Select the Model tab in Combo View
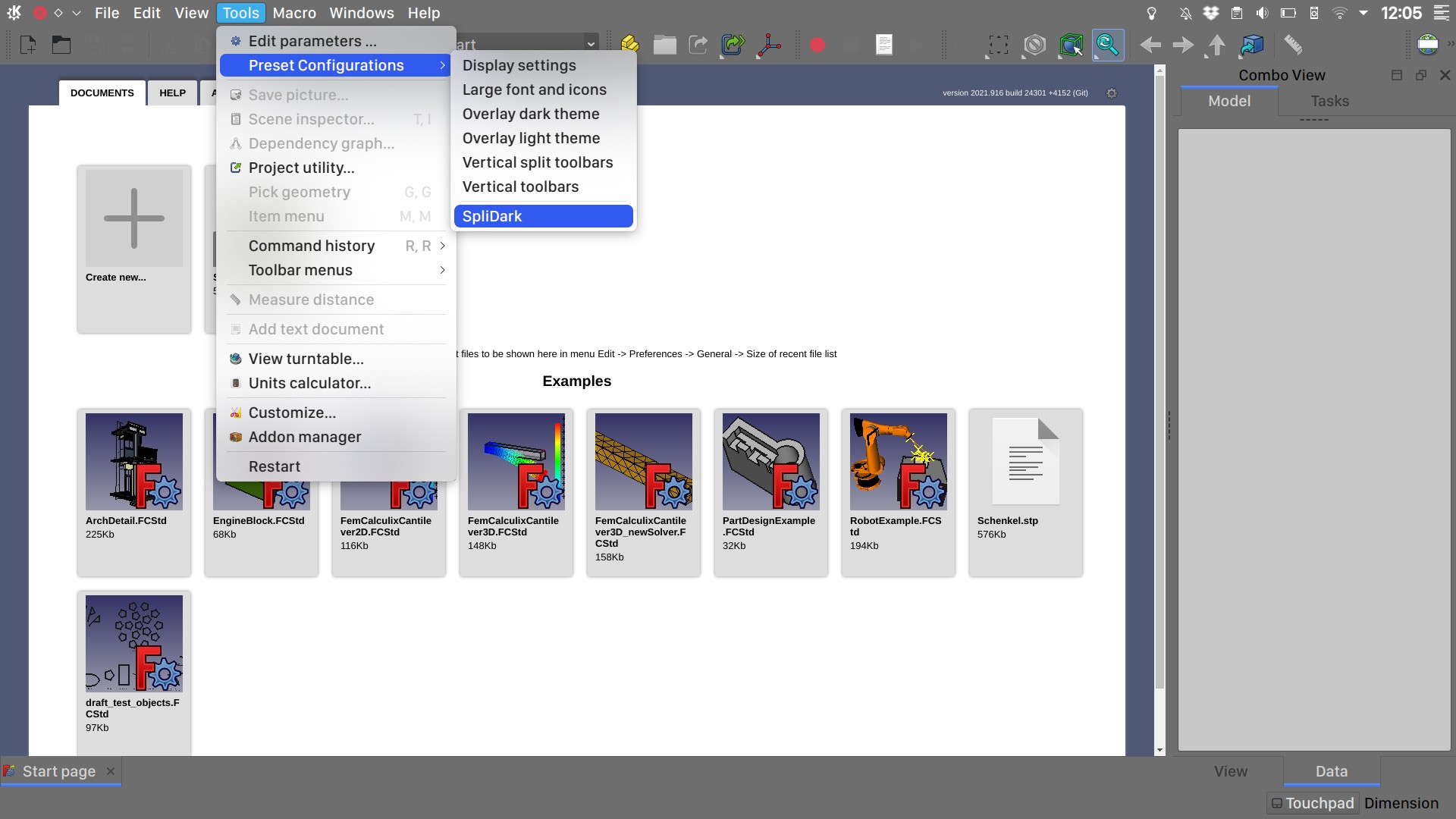The width and height of the screenshot is (1456, 819). 1228,101
